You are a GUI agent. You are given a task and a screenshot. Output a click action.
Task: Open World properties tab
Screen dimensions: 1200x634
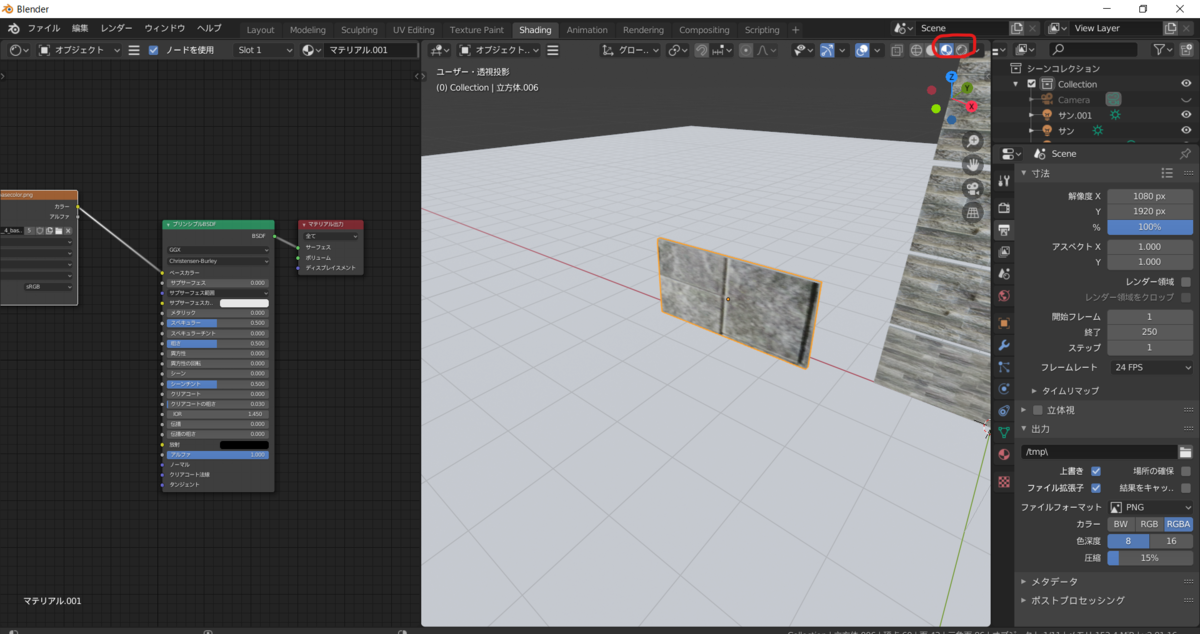1004,296
